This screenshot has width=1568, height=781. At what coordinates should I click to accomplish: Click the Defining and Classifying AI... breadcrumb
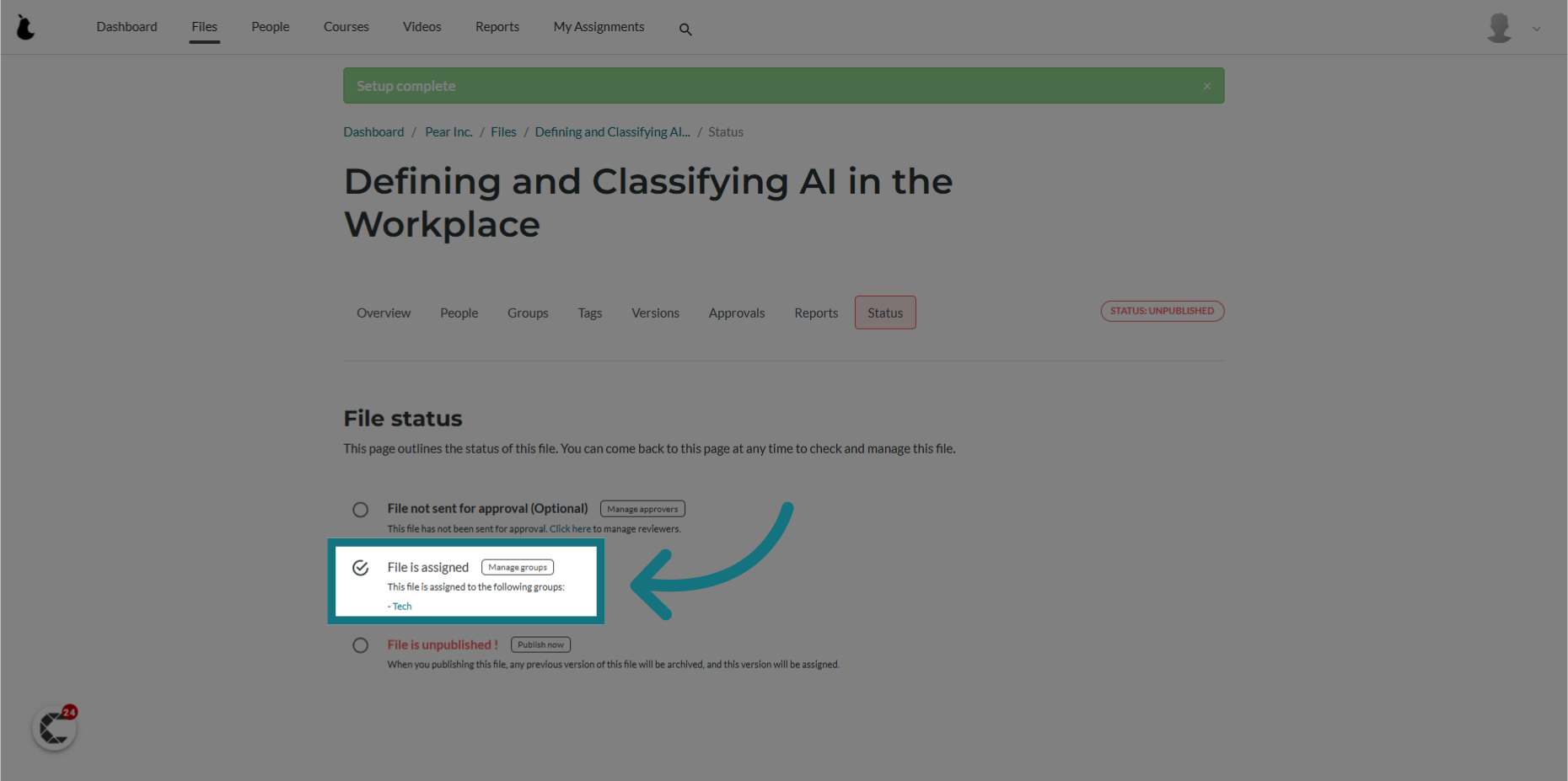tap(612, 132)
